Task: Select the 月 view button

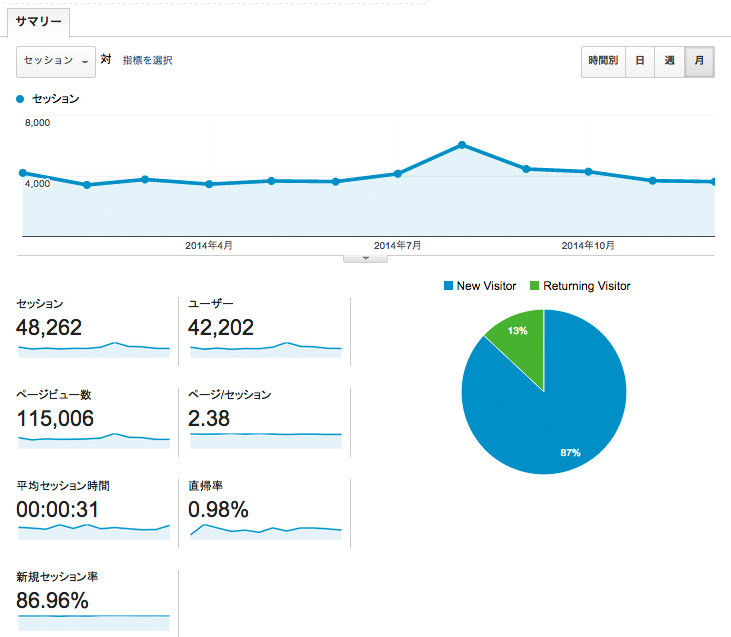Action: pos(699,61)
